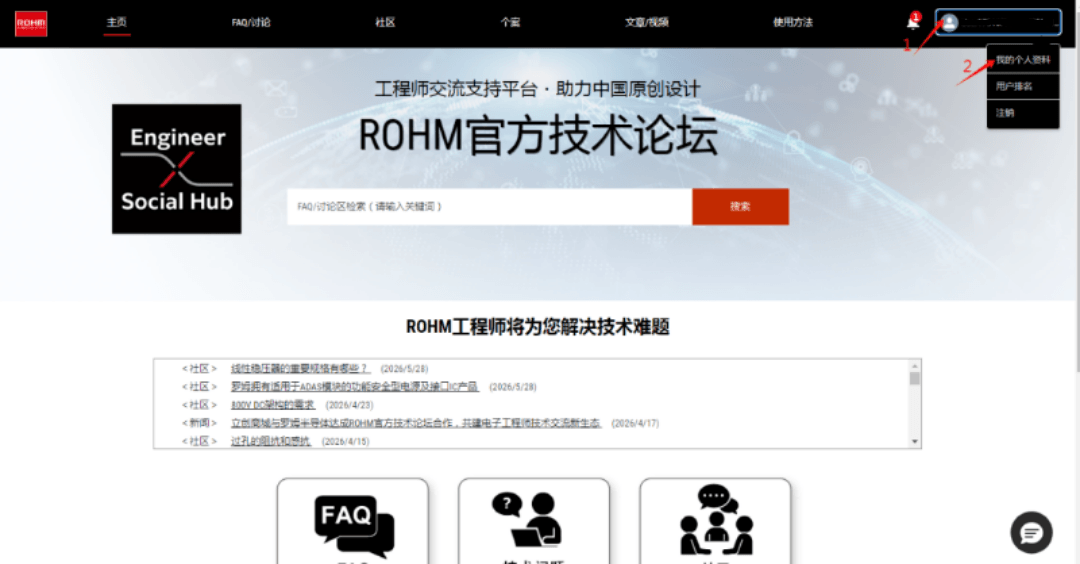1080x564 pixels.
Task: Expand the user account dropdown
Action: [998, 23]
